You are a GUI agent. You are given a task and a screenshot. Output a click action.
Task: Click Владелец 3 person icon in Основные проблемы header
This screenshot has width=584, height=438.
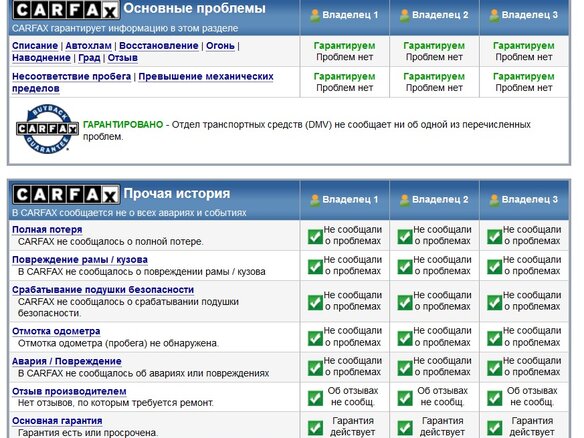coord(494,15)
